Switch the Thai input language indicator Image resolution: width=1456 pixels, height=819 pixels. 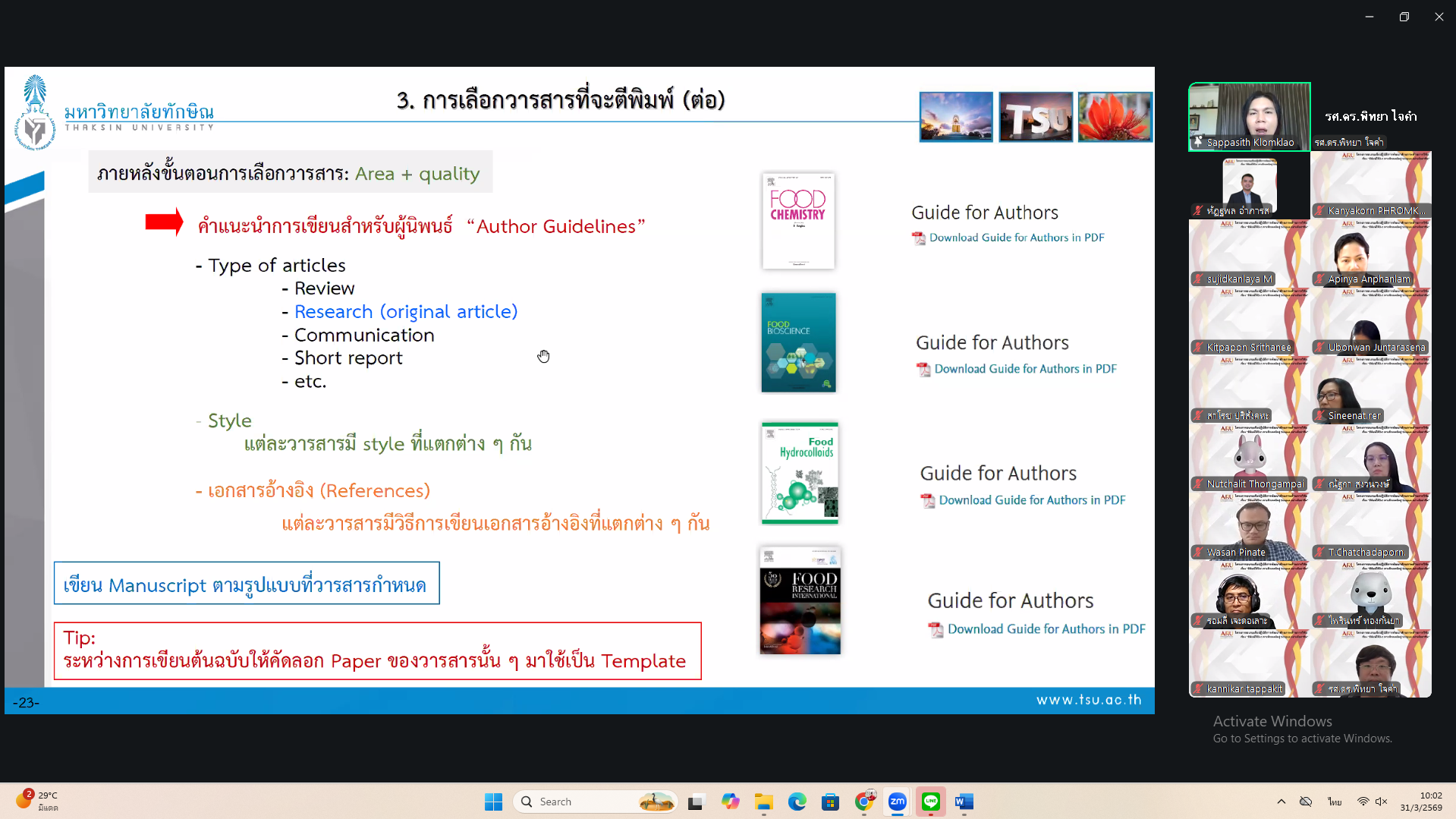pos(1335,802)
